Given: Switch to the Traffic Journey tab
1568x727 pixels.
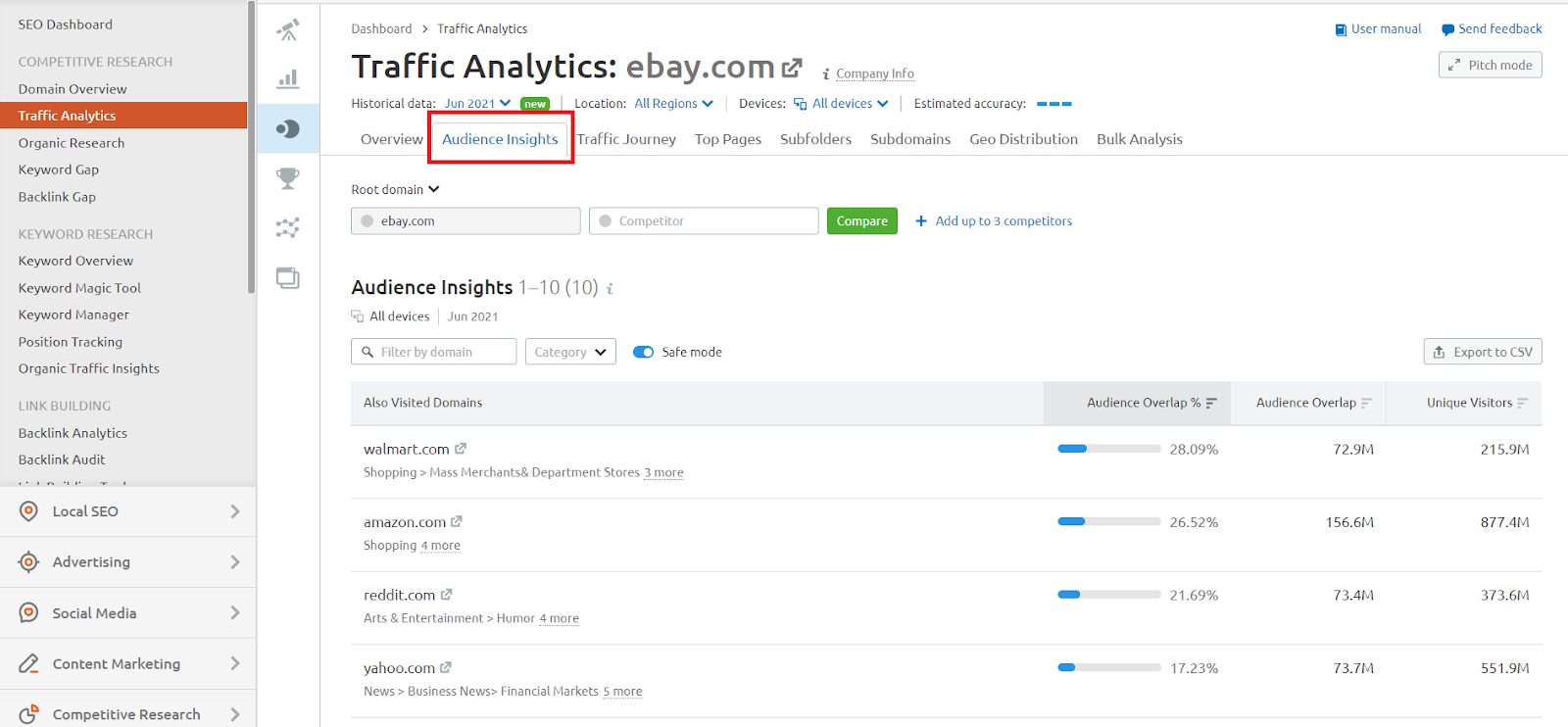Looking at the screenshot, I should coord(626,139).
